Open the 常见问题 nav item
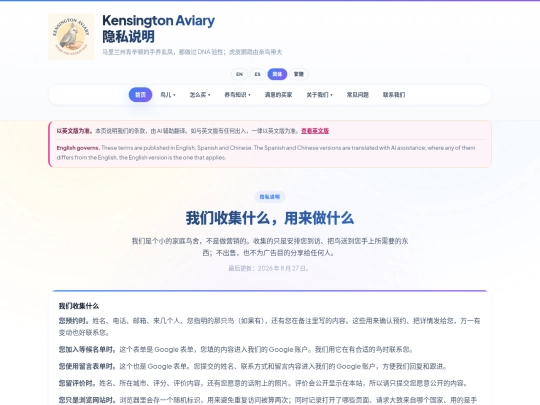The height and width of the screenshot is (405, 540). (357, 95)
